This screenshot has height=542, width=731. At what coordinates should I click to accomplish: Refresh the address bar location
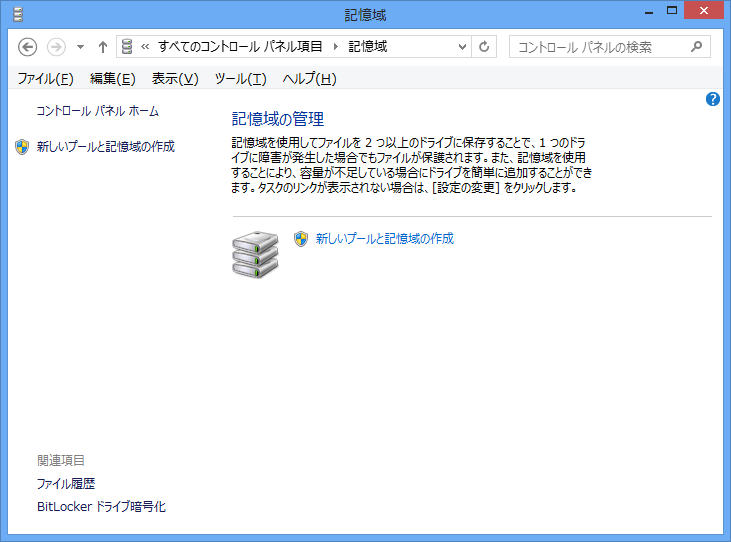[485, 47]
